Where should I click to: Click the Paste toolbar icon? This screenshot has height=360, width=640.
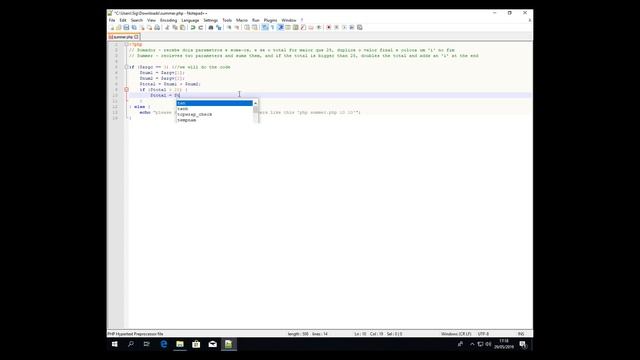(x=182, y=27)
